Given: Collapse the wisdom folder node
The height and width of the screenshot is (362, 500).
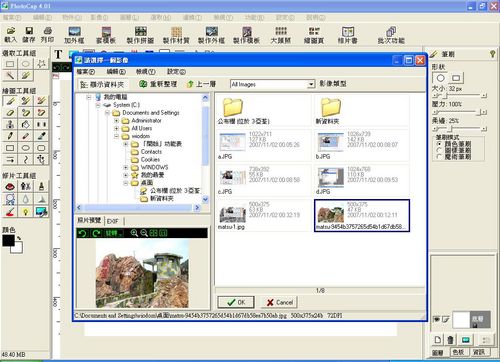Looking at the screenshot, I should click(x=117, y=136).
